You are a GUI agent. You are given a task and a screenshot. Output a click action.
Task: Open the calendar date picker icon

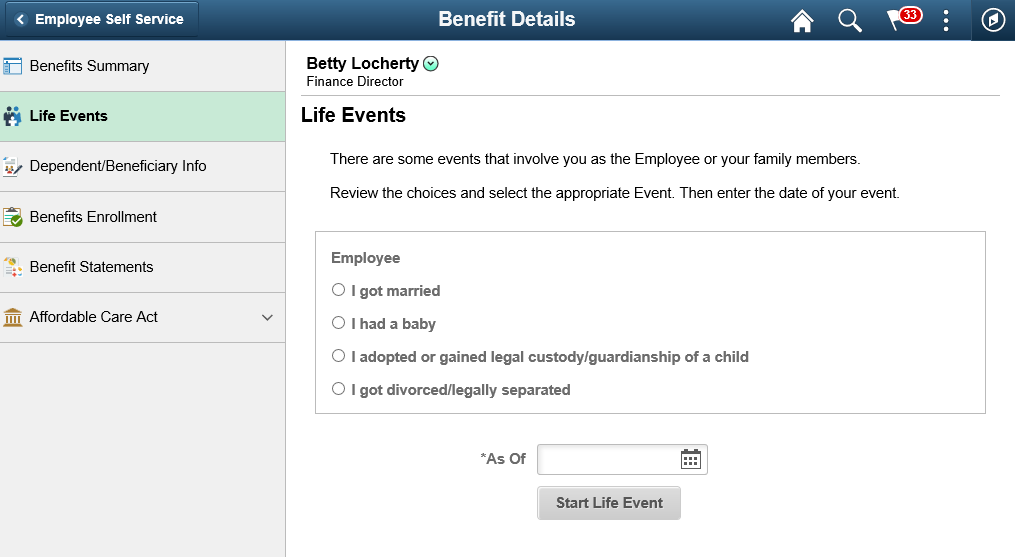(691, 459)
